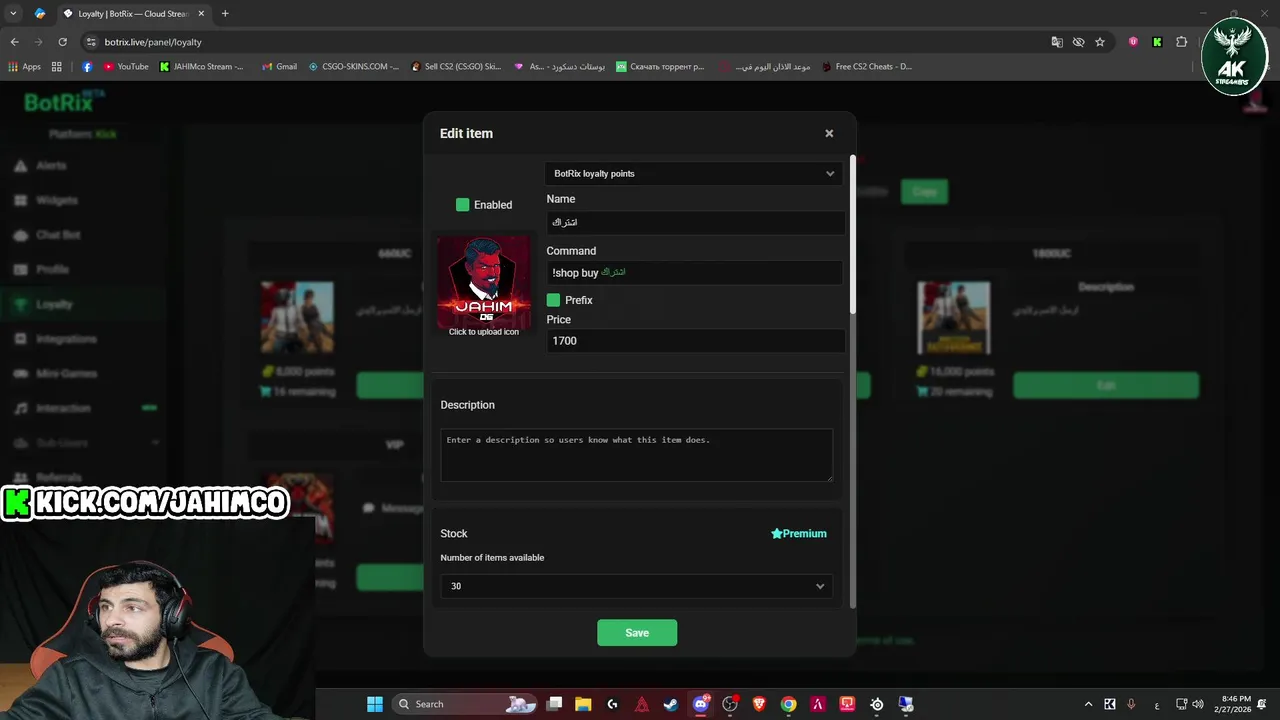Click the Edit item dialog scrollbar

[x=853, y=233]
